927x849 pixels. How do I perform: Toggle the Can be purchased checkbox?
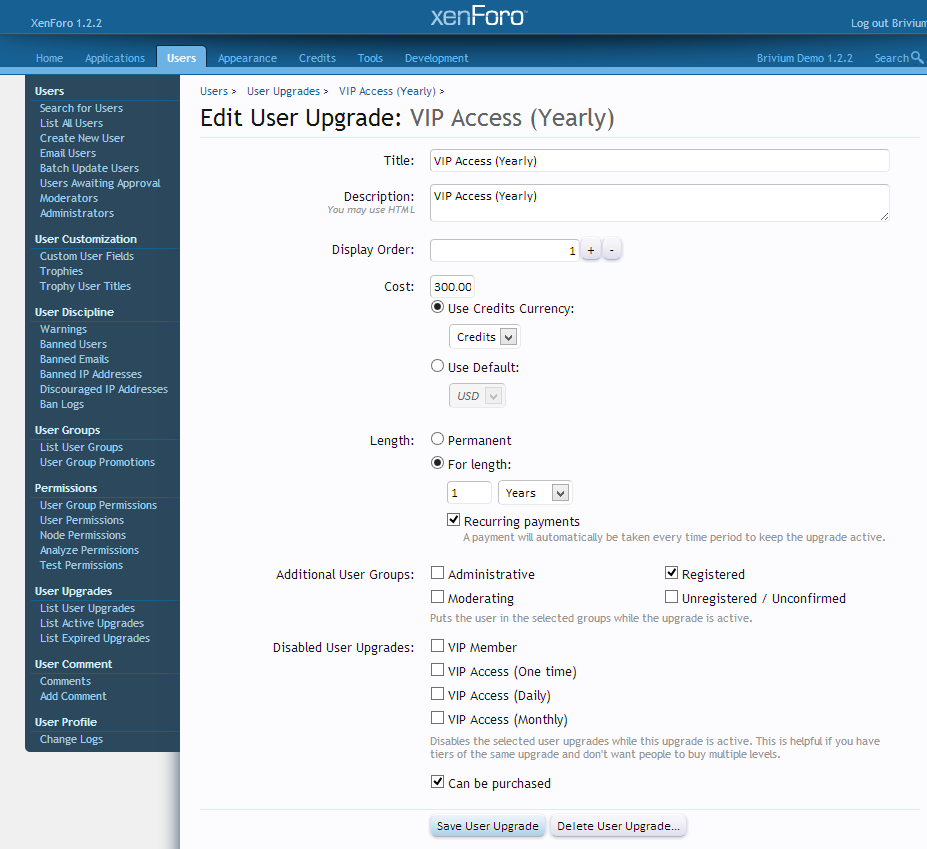click(x=438, y=782)
